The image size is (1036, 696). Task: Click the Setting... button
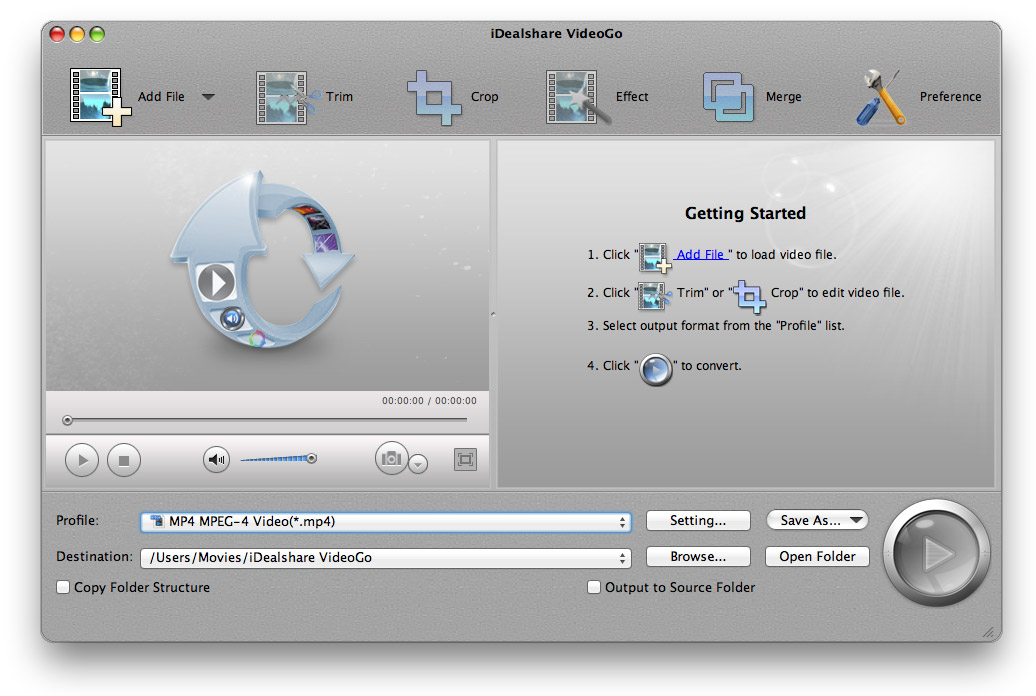698,521
